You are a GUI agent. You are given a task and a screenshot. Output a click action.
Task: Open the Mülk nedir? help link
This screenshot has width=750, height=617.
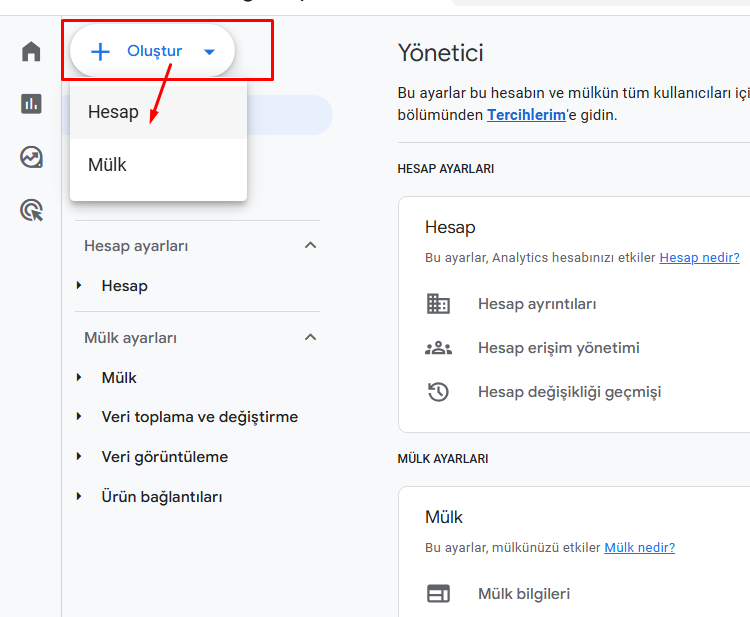[x=639, y=548]
